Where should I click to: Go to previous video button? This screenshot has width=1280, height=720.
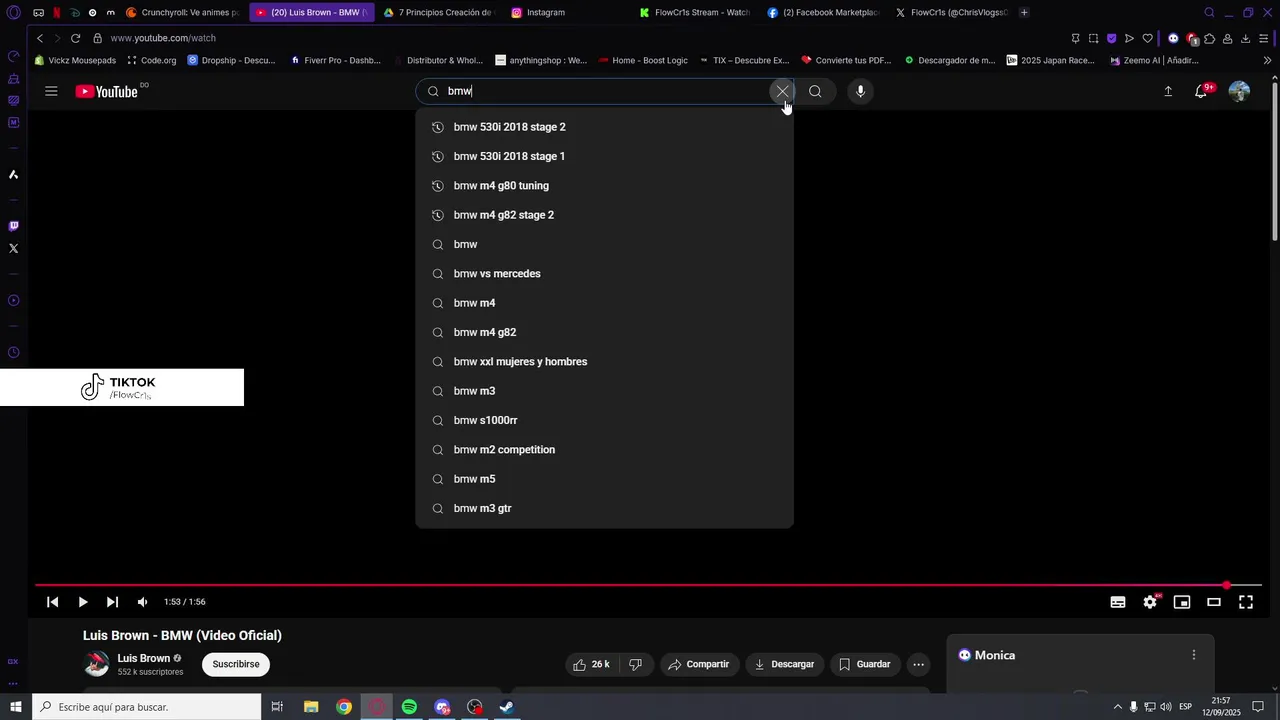point(53,602)
